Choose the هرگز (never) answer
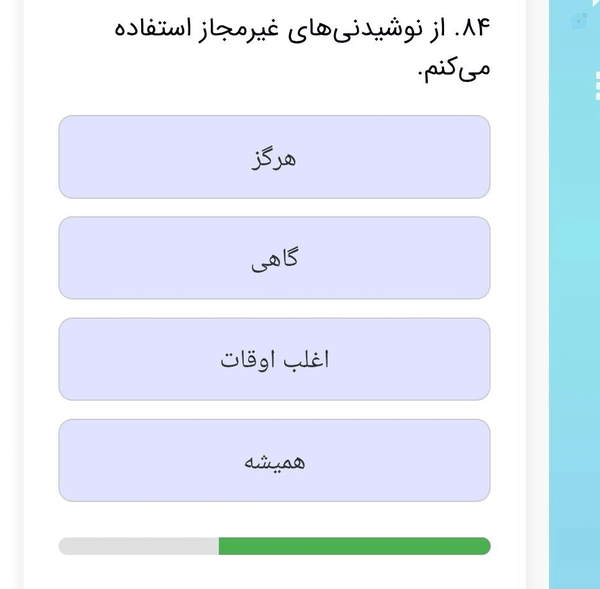This screenshot has width=600, height=589. [274, 157]
